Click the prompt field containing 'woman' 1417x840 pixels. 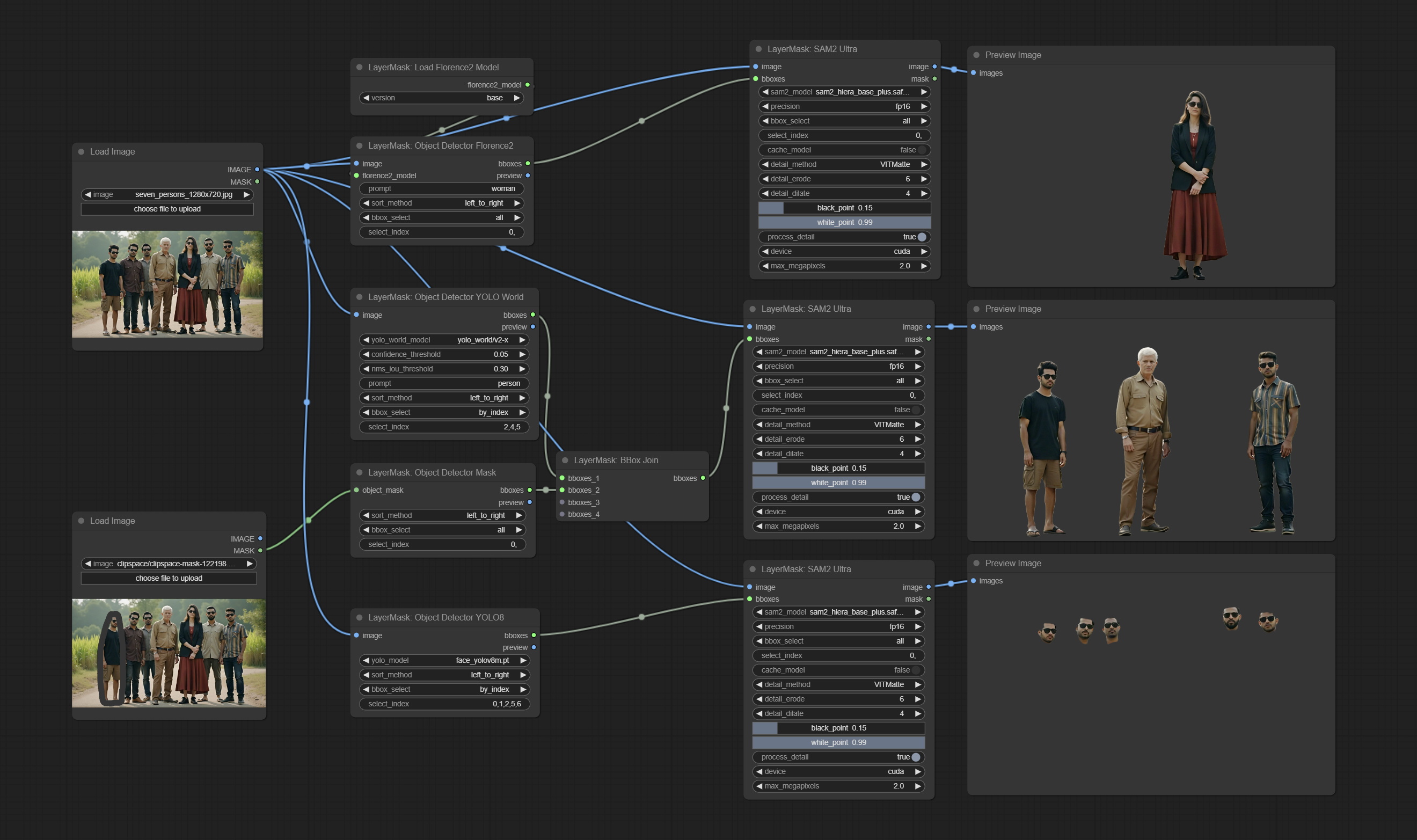tap(441, 189)
